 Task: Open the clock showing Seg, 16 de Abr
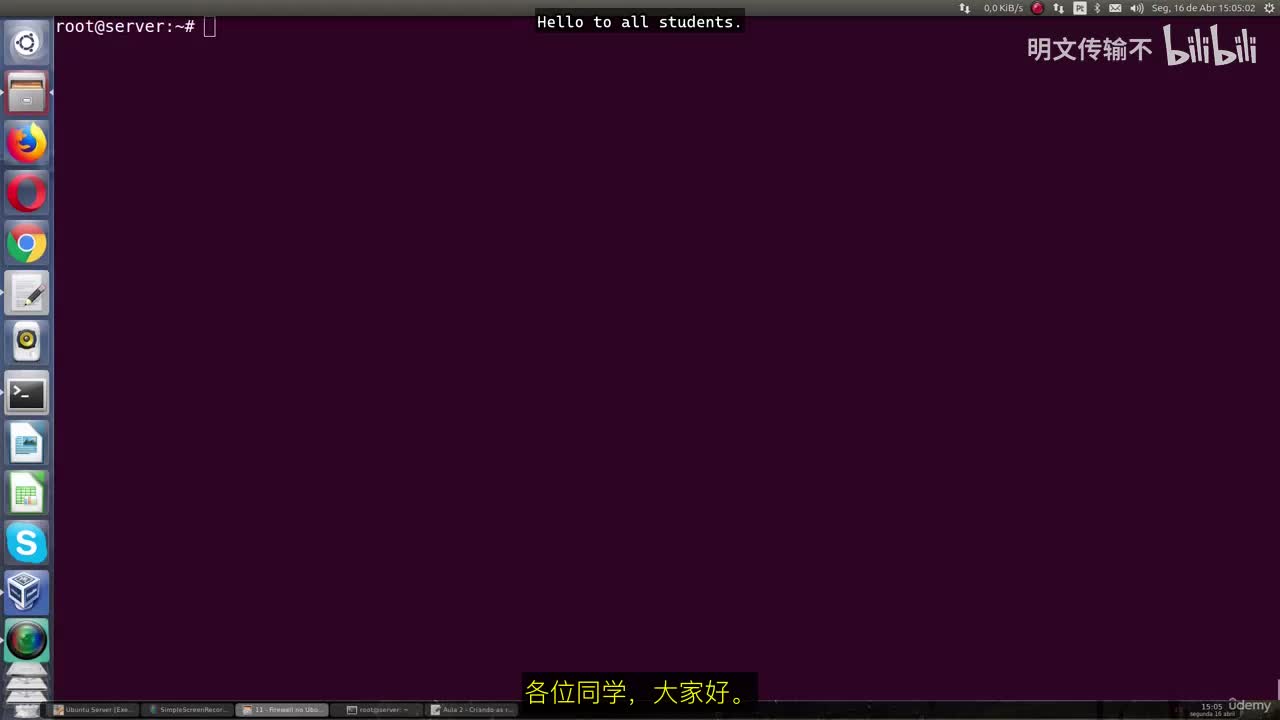[1203, 8]
